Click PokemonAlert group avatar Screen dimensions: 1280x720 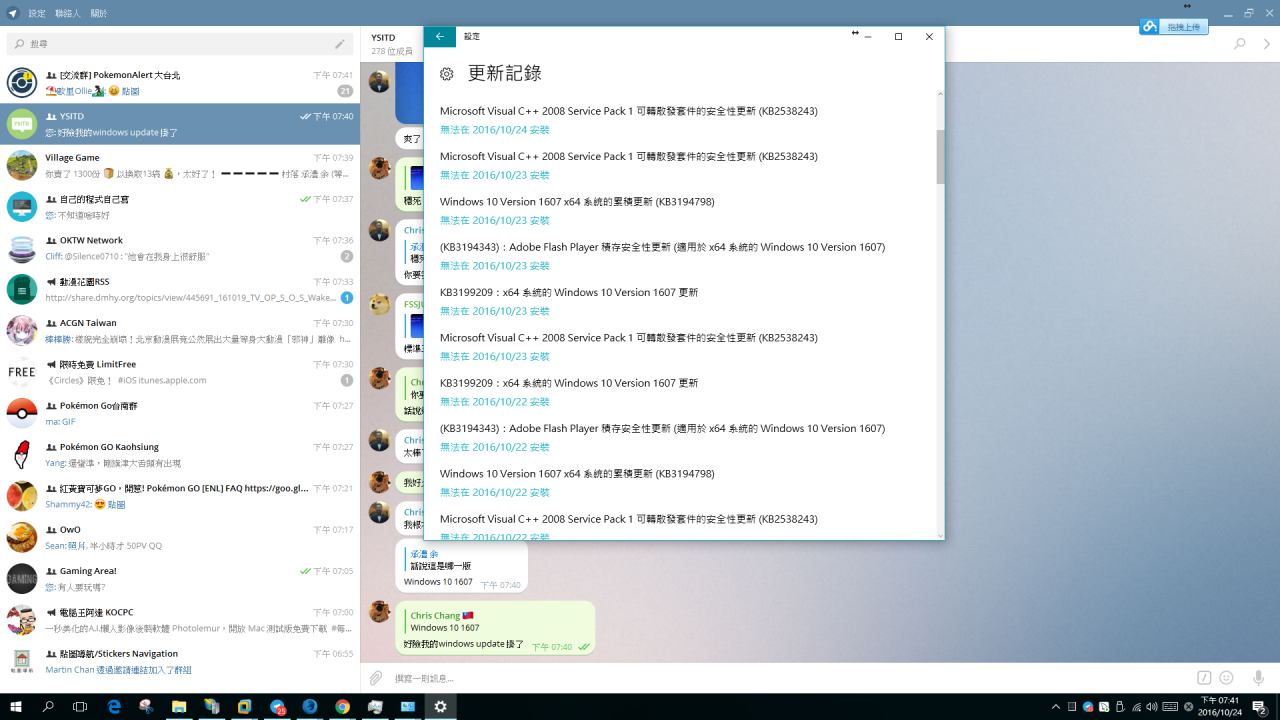pos(22,82)
